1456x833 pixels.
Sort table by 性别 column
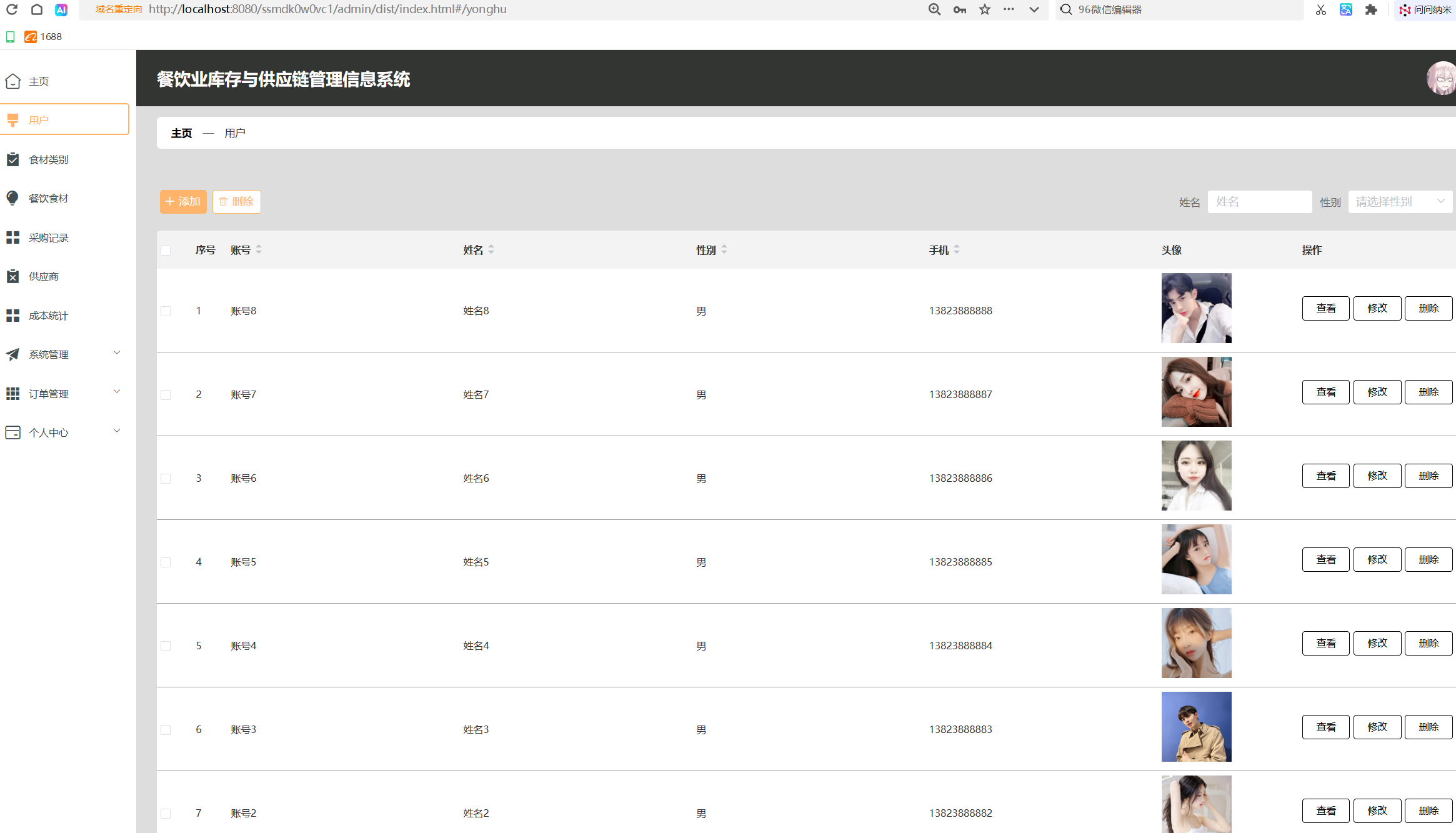724,250
